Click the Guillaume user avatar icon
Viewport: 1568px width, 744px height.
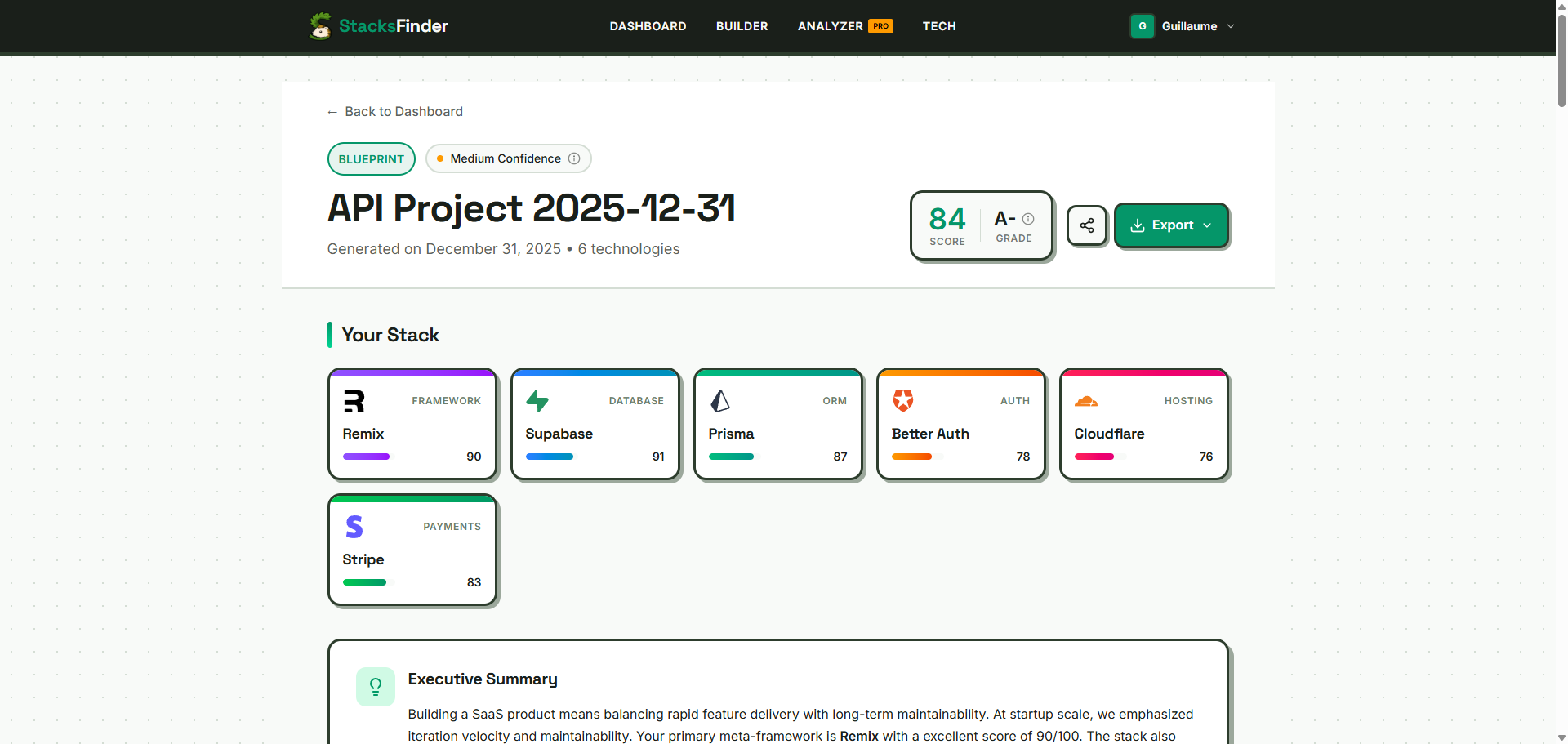tap(1143, 26)
